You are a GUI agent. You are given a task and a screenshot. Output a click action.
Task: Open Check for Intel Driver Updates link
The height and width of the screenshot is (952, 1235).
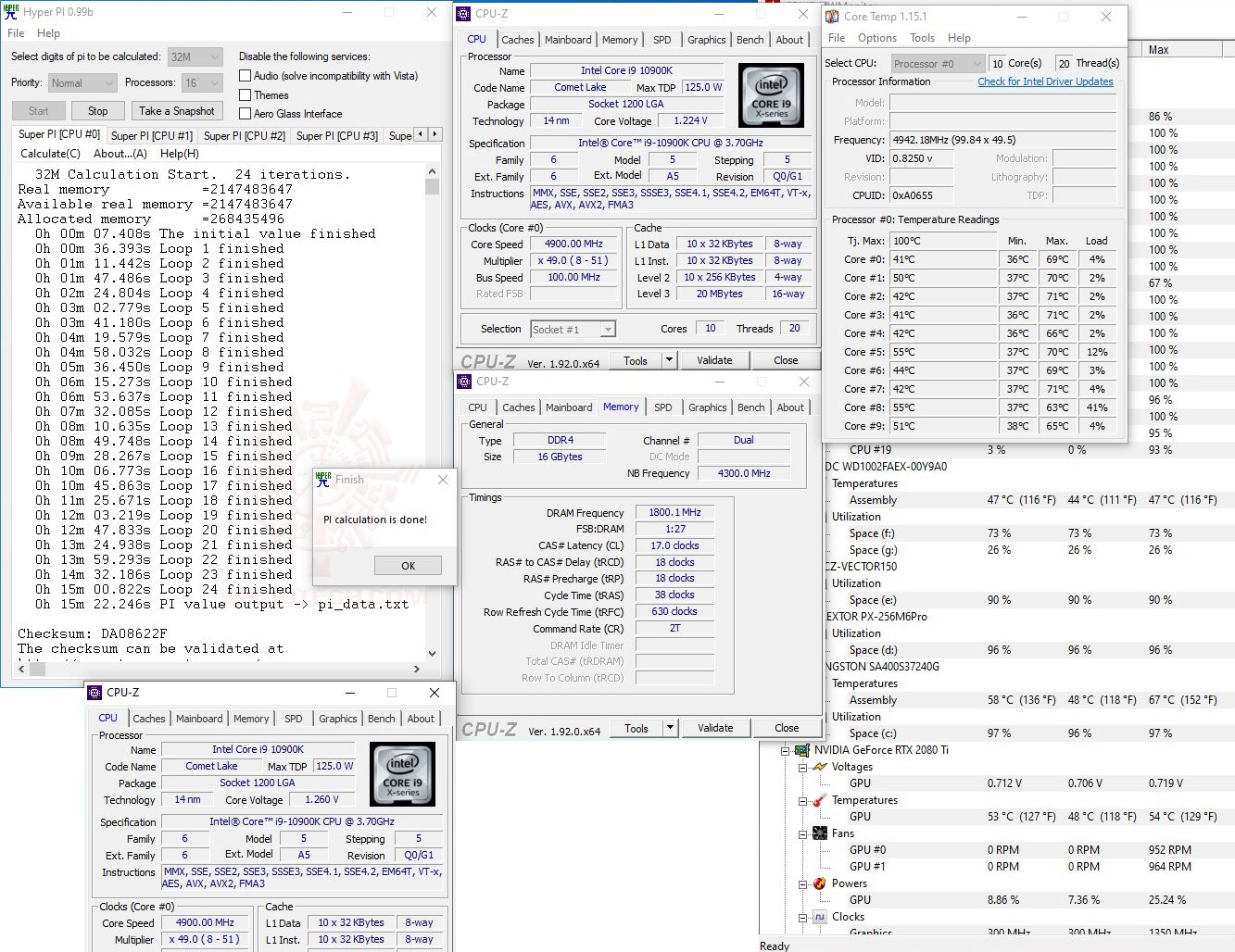(1045, 81)
